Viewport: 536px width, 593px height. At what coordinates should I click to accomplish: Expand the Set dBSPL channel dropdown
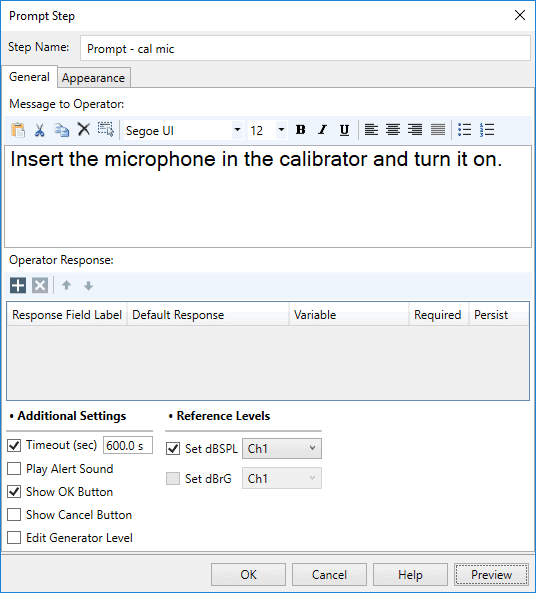coord(282,449)
